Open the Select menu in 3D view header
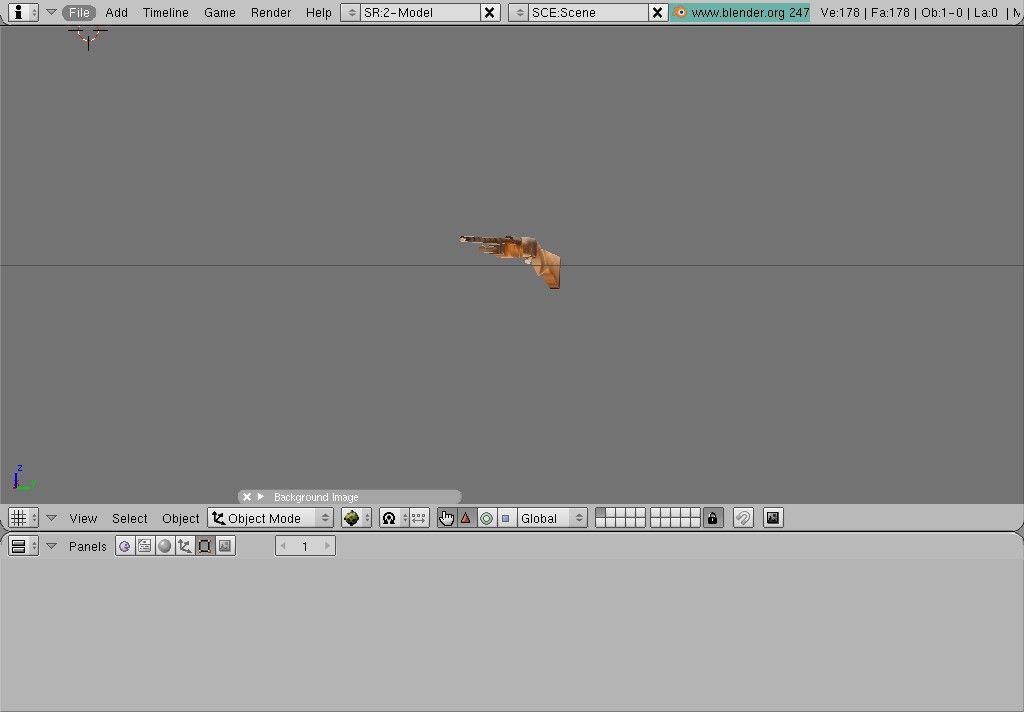This screenshot has width=1024, height=712. 129,518
